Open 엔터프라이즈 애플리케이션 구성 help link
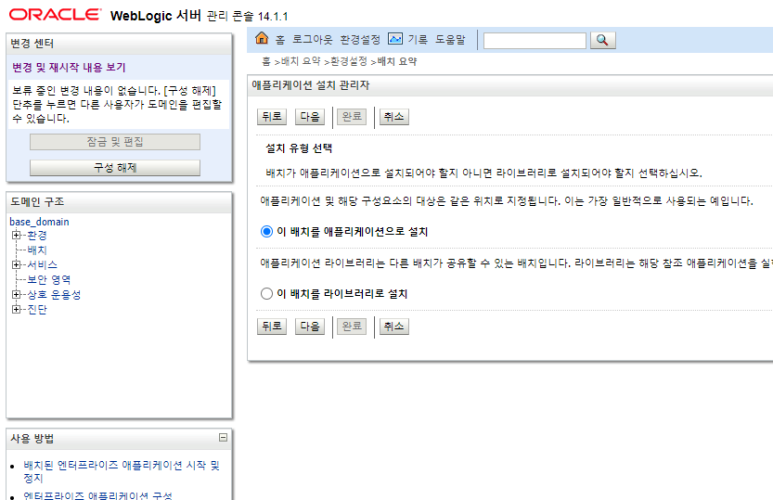773x500 pixels. pos(98,495)
